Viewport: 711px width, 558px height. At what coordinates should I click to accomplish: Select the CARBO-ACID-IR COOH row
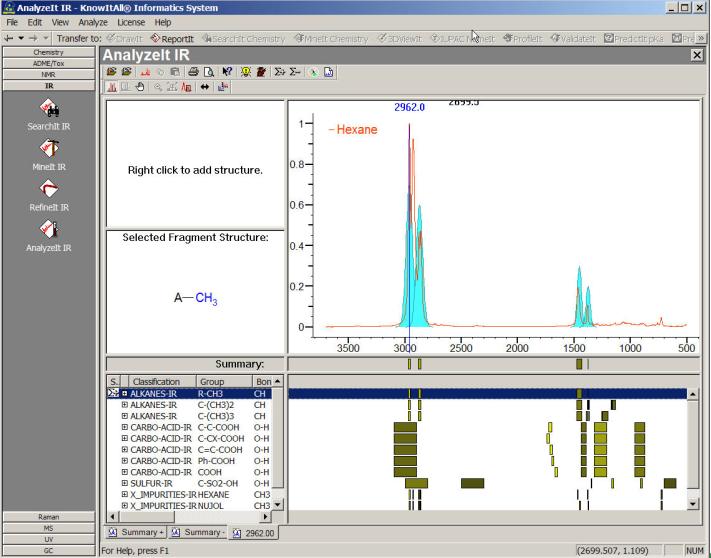click(190, 472)
